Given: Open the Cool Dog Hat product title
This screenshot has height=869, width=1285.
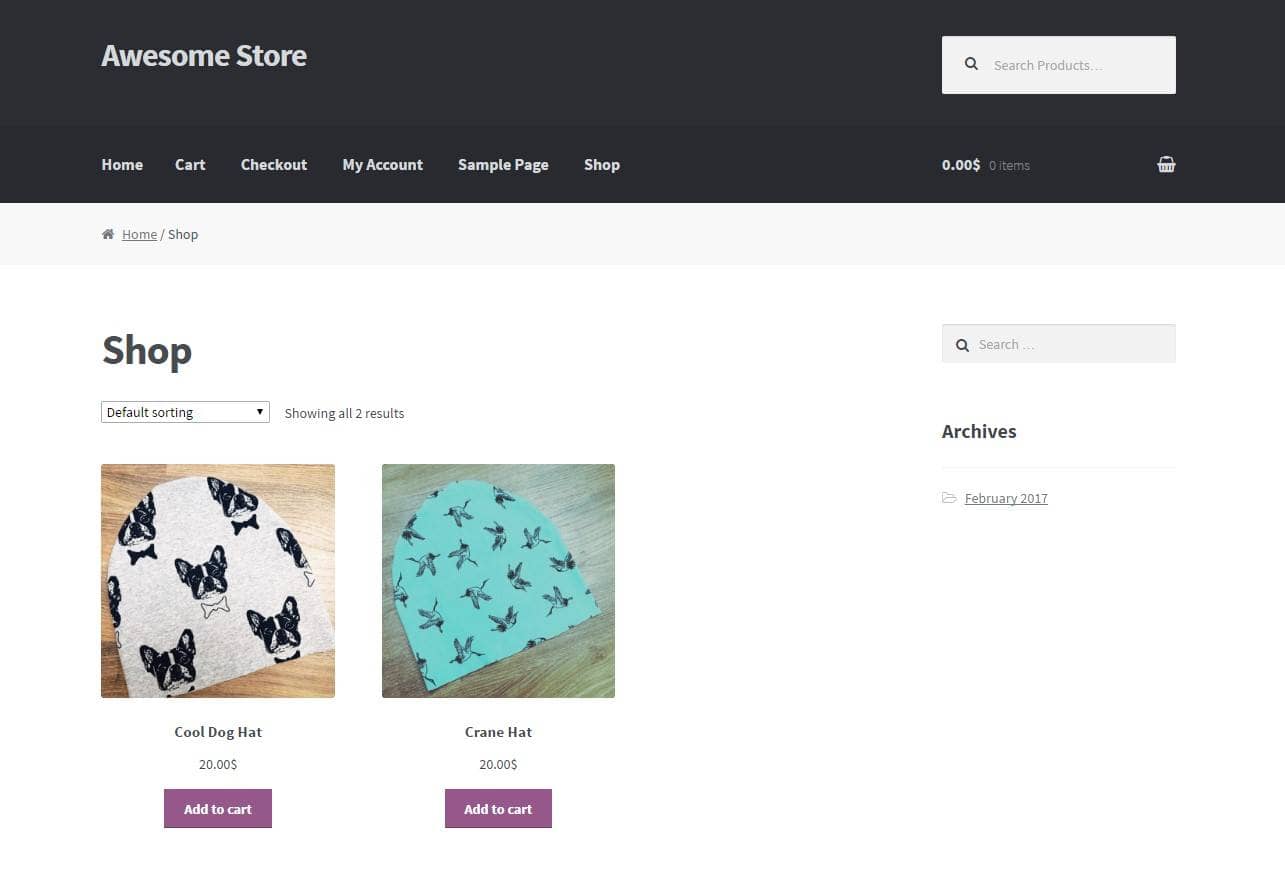Looking at the screenshot, I should tap(218, 732).
